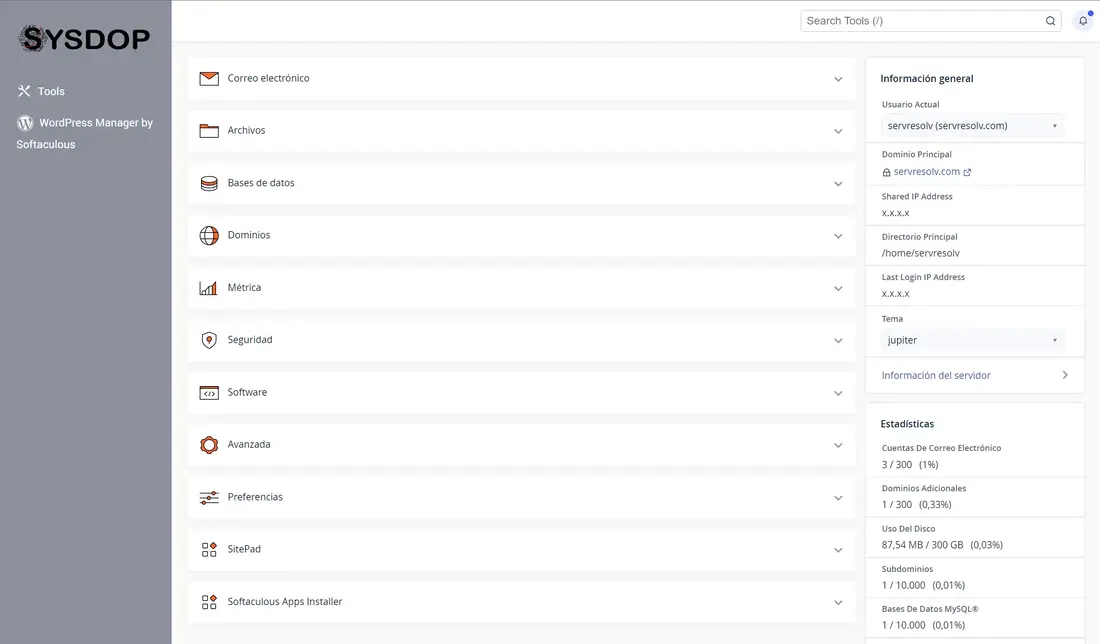Image resolution: width=1100 pixels, height=644 pixels.
Task: Expand the Avanzada section chevron
Action: point(838,445)
